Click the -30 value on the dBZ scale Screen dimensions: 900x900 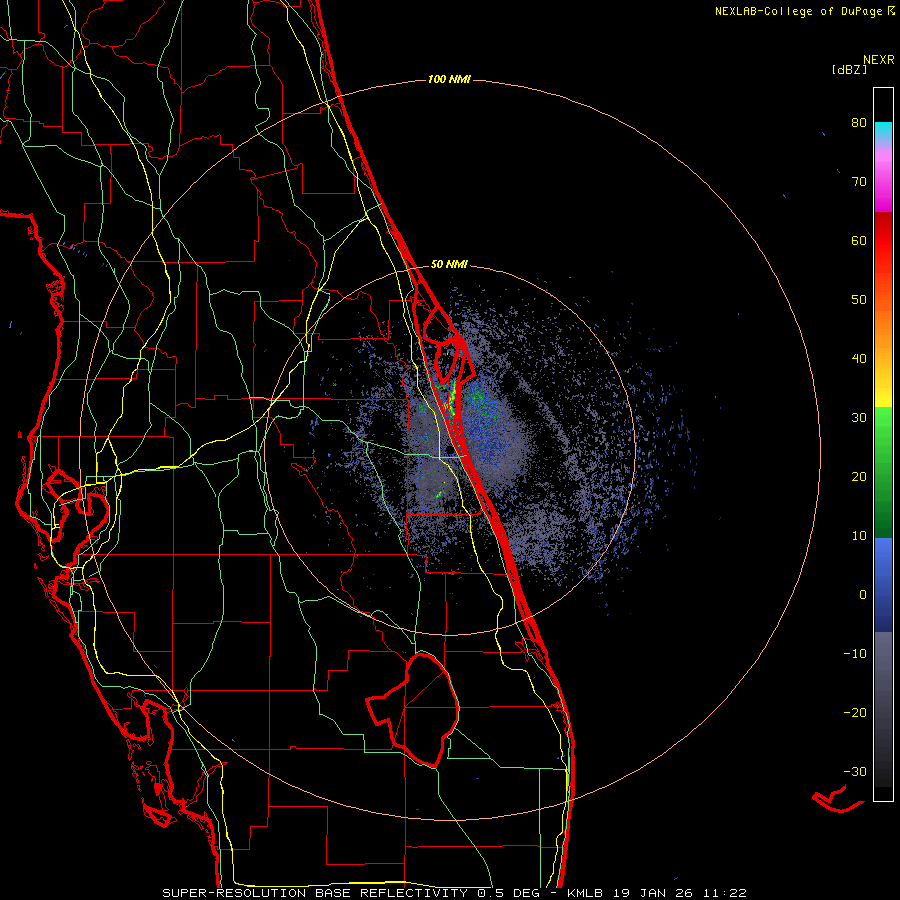coord(855,771)
